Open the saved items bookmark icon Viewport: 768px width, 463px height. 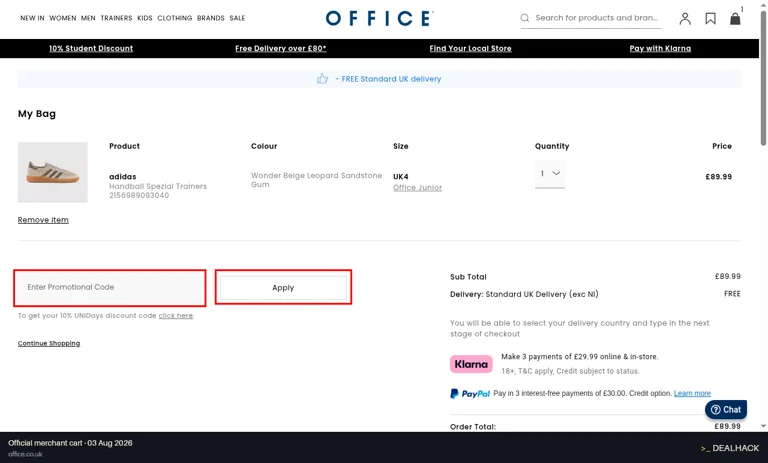point(710,19)
